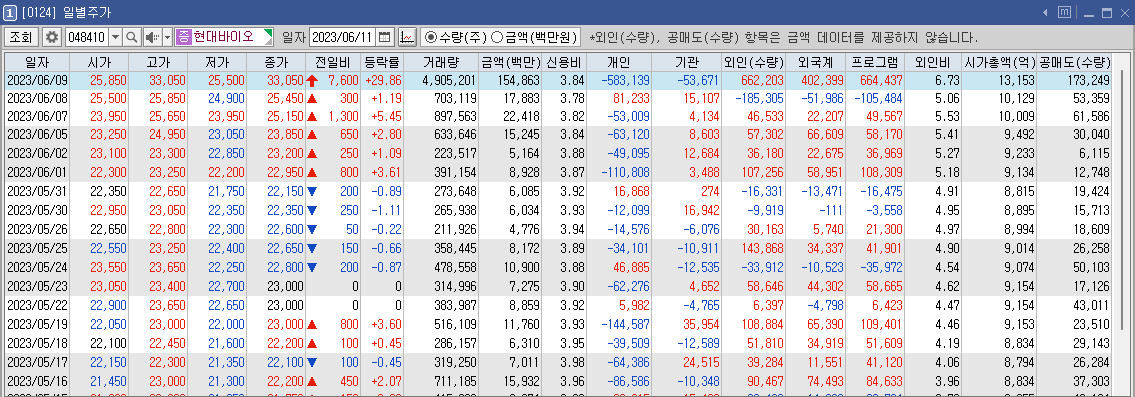Viewport: 1135px width, 397px height.
Task: Select the 2023/05/31 date cell
Action: click(x=36, y=191)
